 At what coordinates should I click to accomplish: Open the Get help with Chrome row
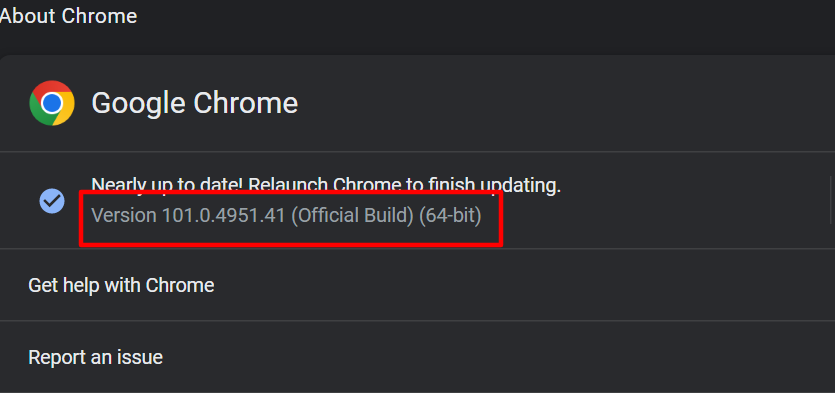pos(418,285)
